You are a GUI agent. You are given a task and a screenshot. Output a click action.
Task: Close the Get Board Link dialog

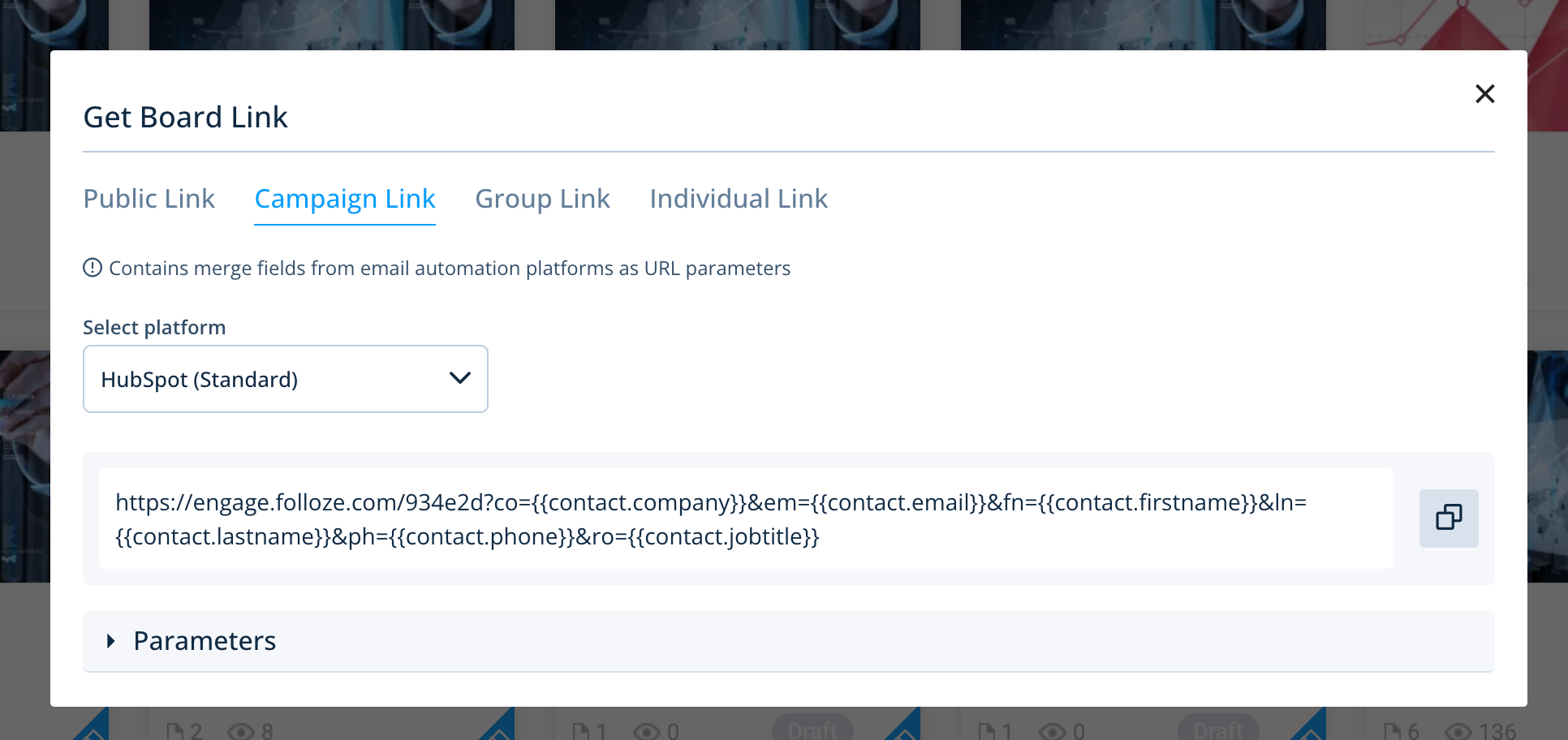(1484, 94)
